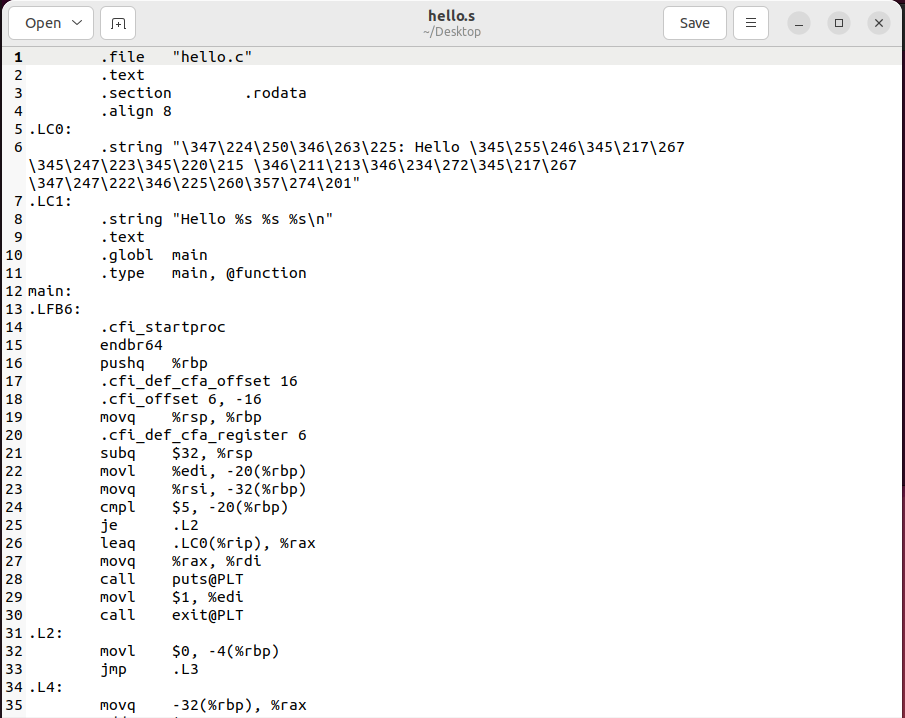Click the ~/Desktop subtitle under the filename
Screen dimensions: 905x718
[x=451, y=30]
